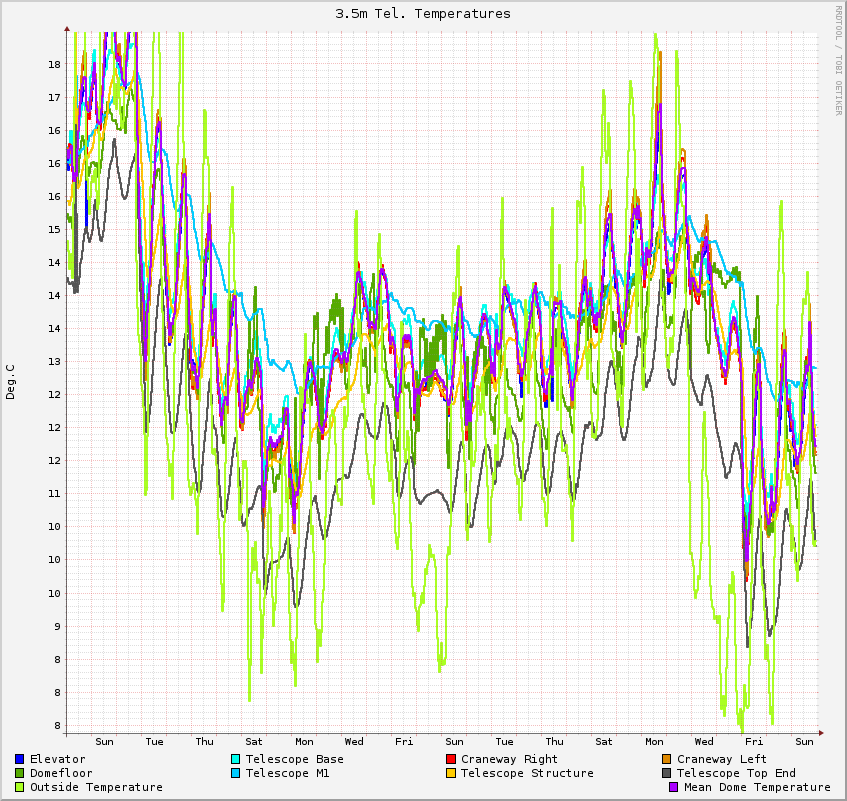
Task: Click the lime Outside Temperature legend swatch
Action: [20, 787]
